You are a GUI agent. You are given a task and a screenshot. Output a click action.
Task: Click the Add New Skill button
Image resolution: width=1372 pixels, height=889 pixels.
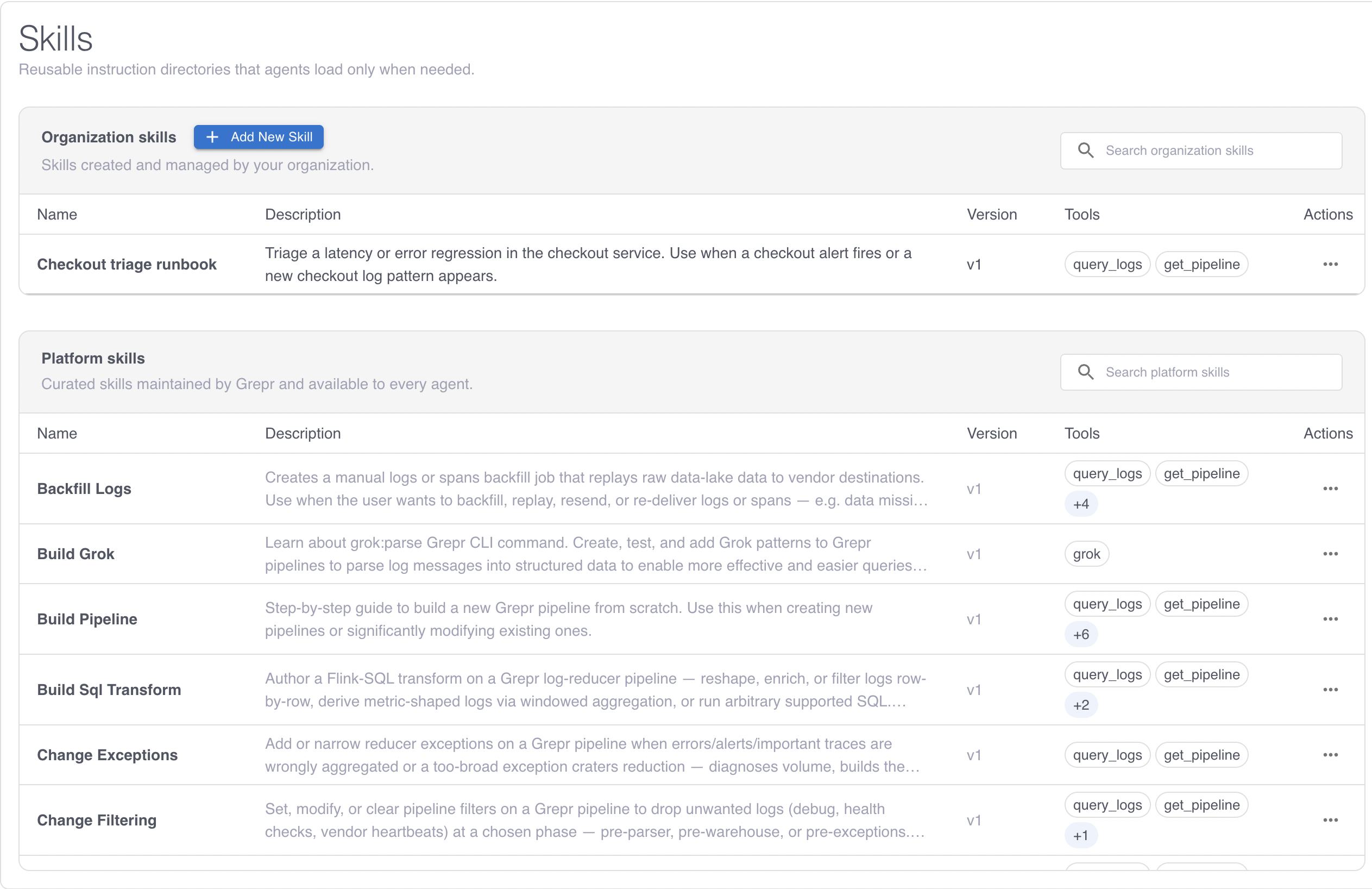[258, 137]
